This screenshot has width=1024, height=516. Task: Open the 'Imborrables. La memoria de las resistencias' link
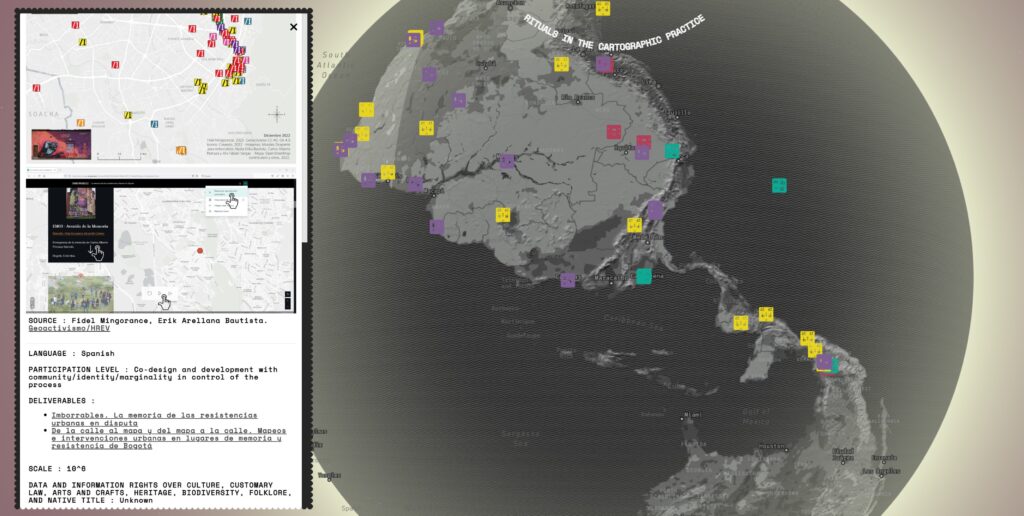154,419
